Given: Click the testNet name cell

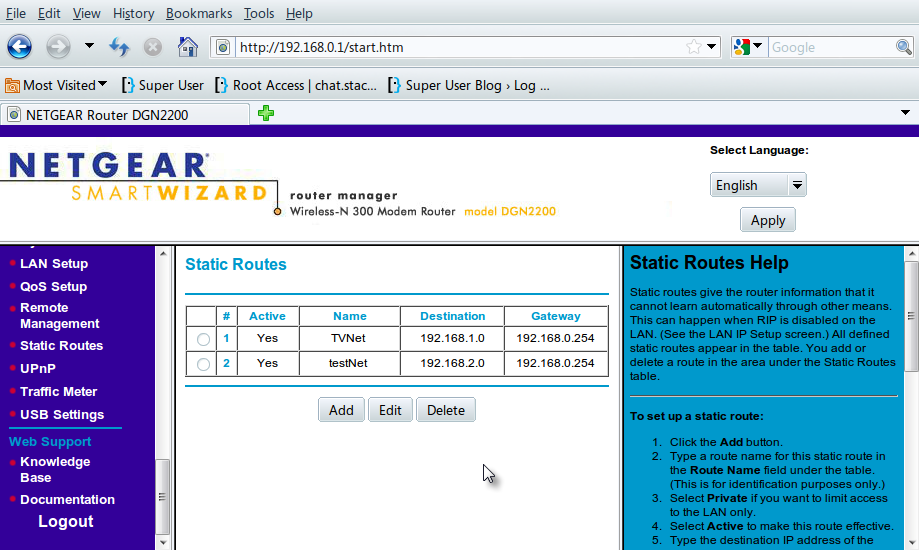Looking at the screenshot, I should point(349,363).
